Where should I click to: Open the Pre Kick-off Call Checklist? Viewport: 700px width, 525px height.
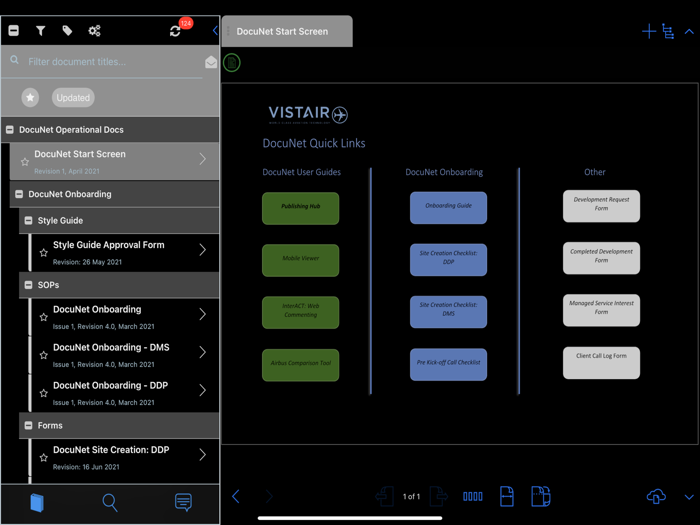[x=448, y=364]
